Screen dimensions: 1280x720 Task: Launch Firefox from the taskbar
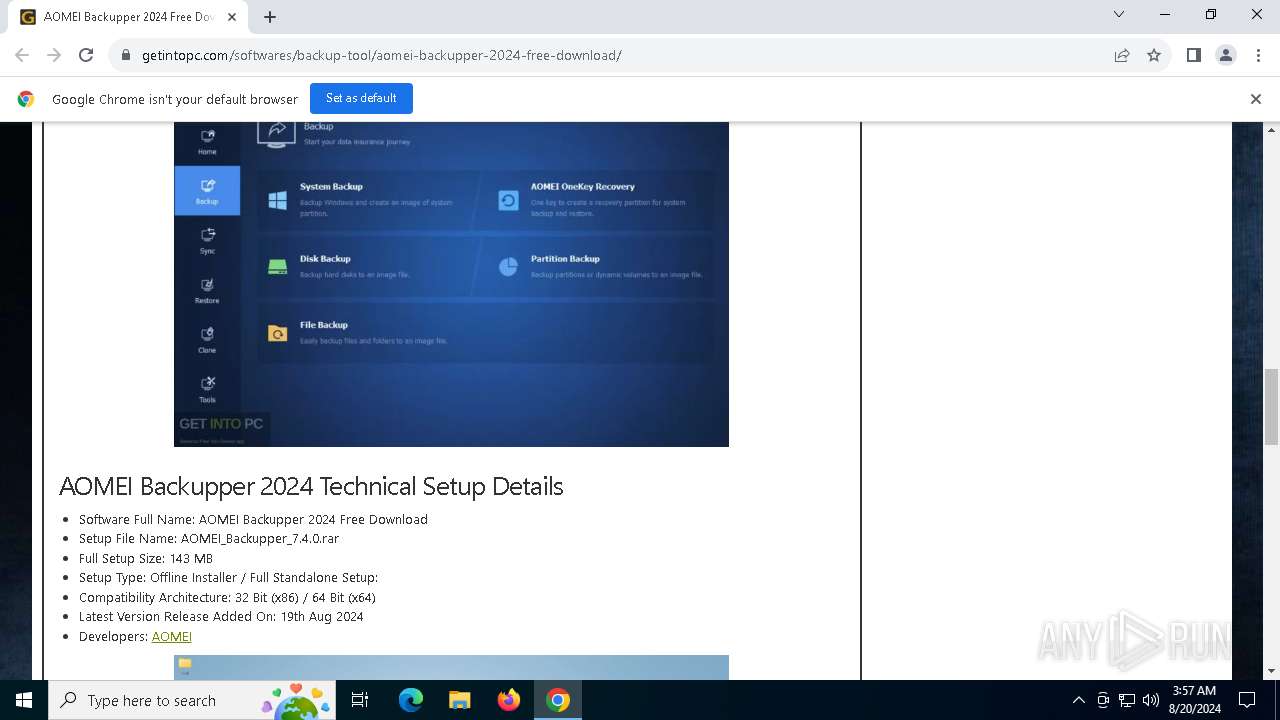(509, 700)
